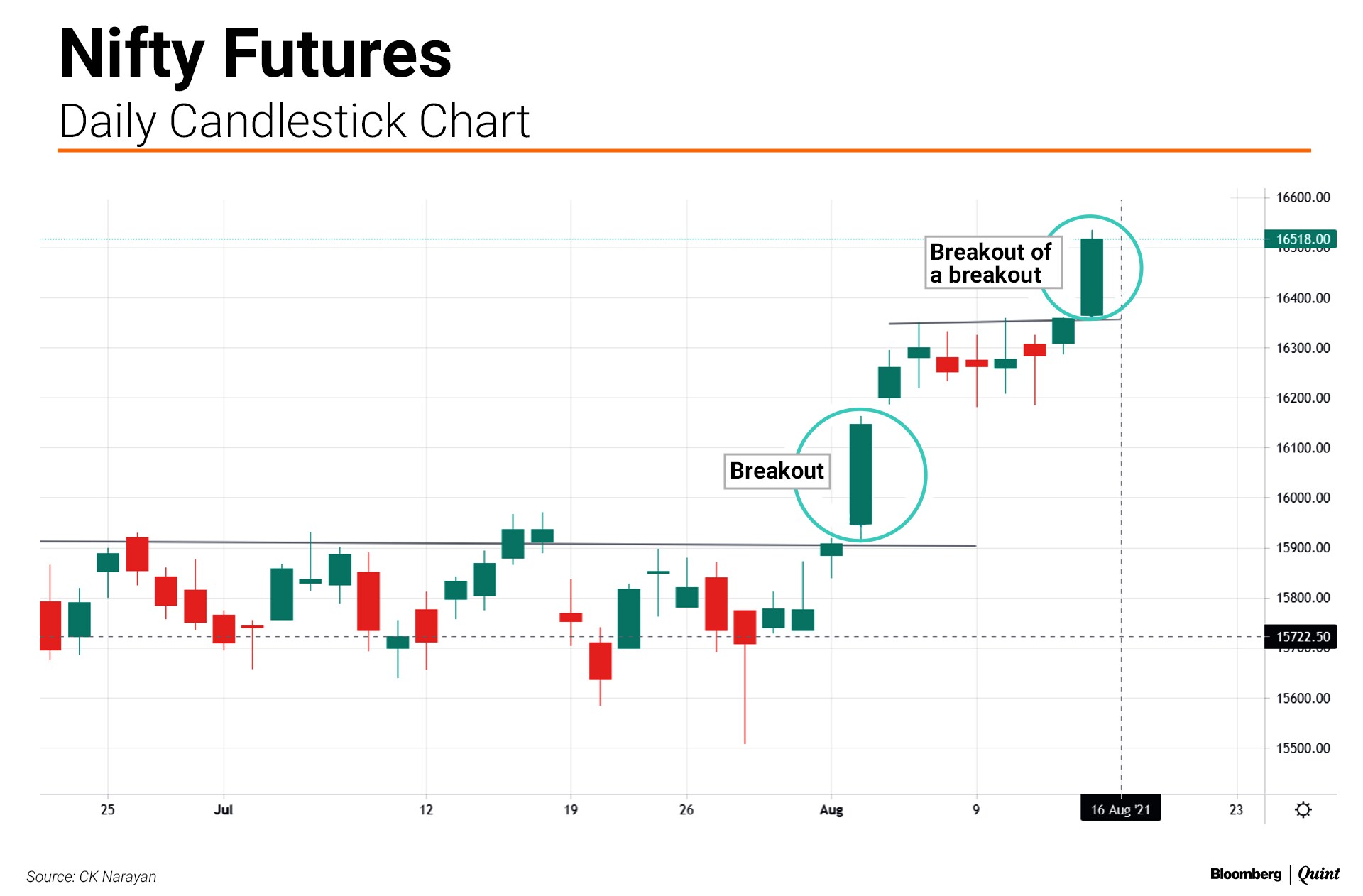Click the green 16518.00 price tag

pyautogui.click(x=1301, y=239)
